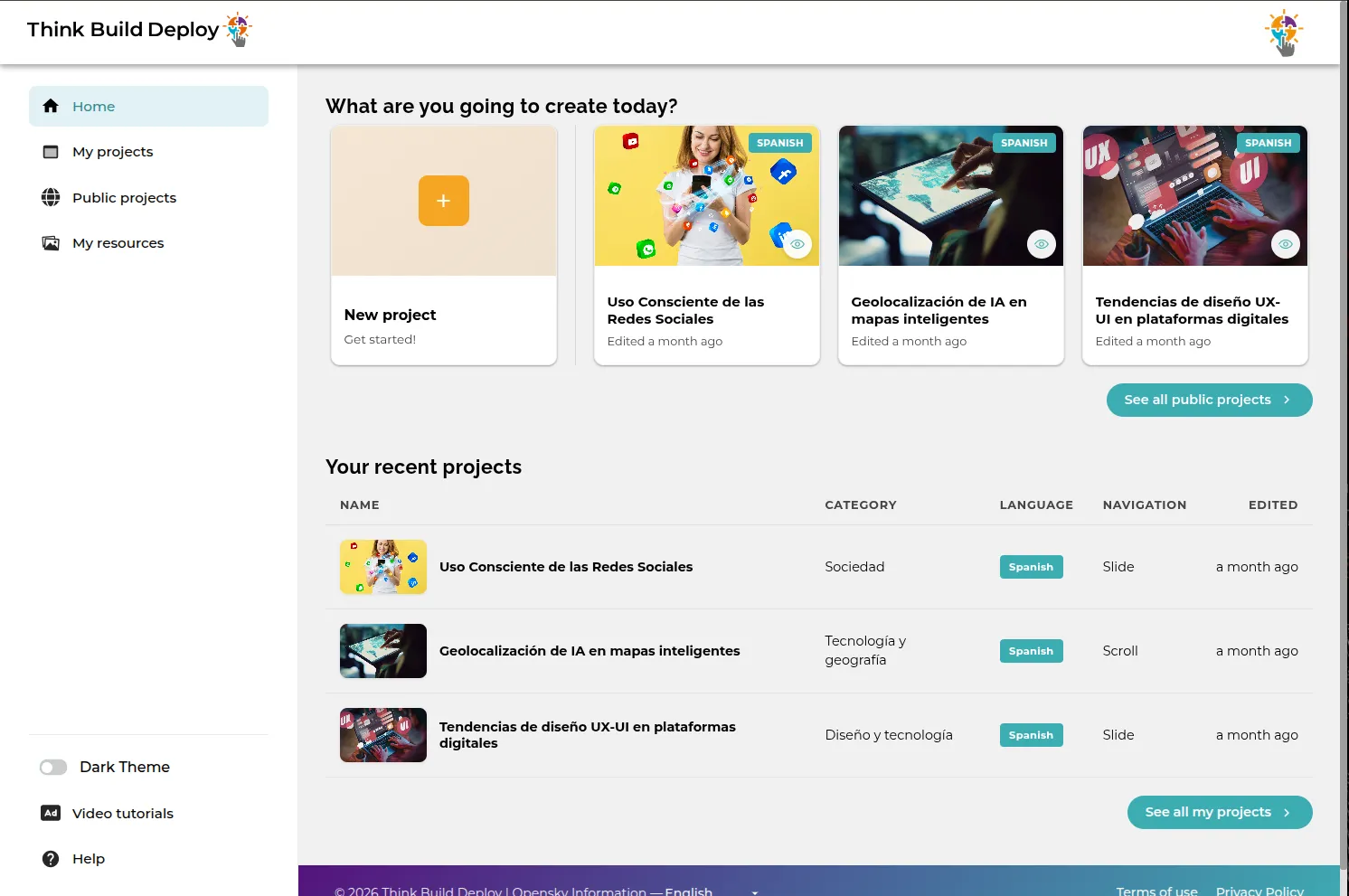Click the EDITED column header
This screenshot has width=1349, height=896.
click(1273, 505)
